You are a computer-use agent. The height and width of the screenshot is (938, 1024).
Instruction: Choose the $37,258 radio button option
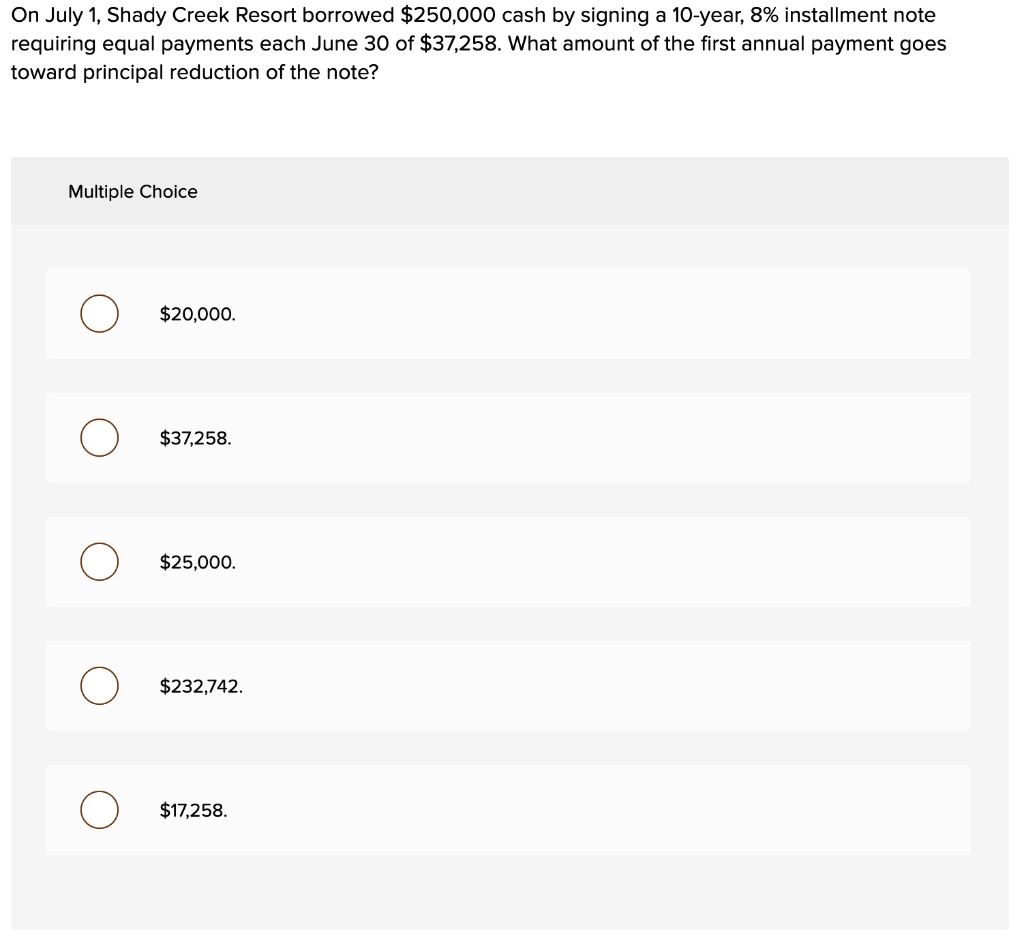(99, 438)
